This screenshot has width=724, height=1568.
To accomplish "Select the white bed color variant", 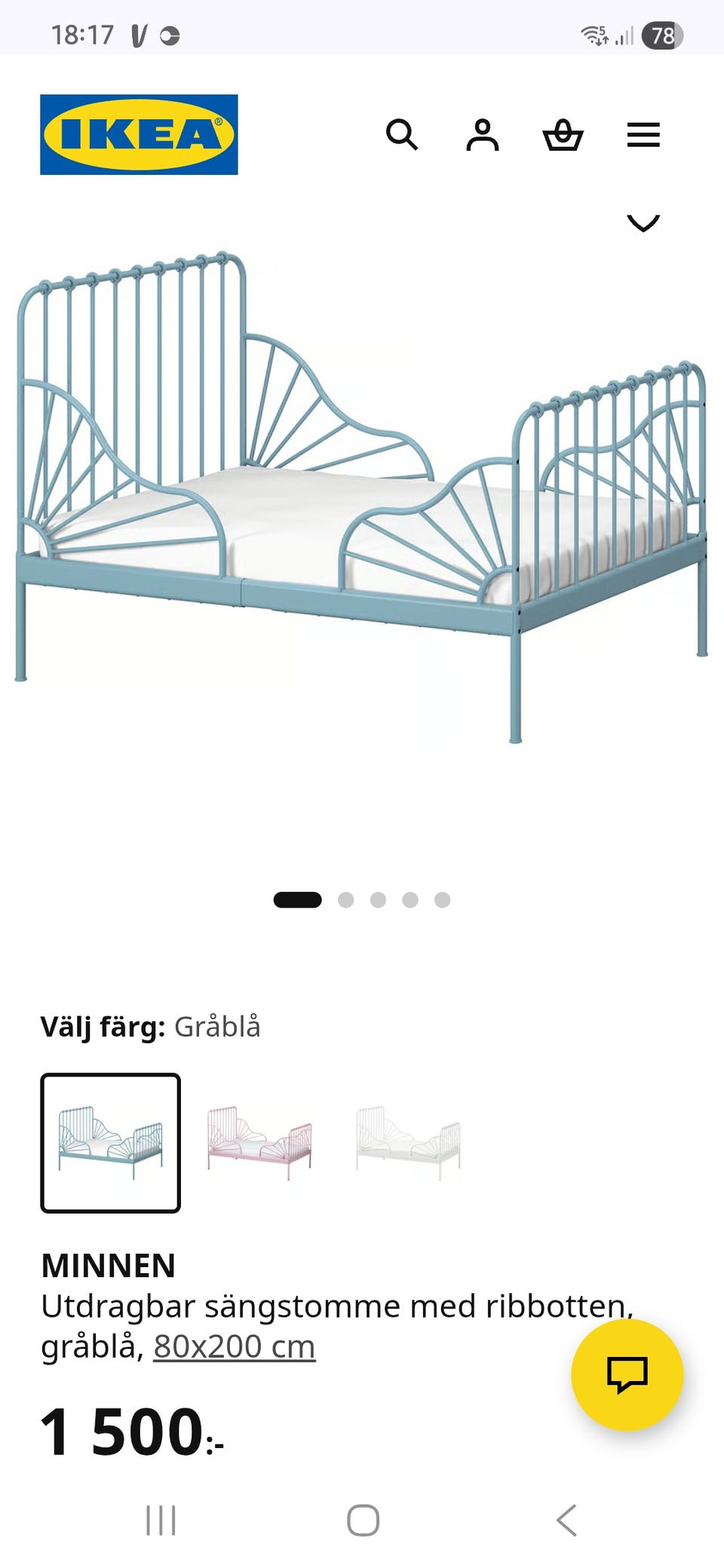I will [x=408, y=1143].
